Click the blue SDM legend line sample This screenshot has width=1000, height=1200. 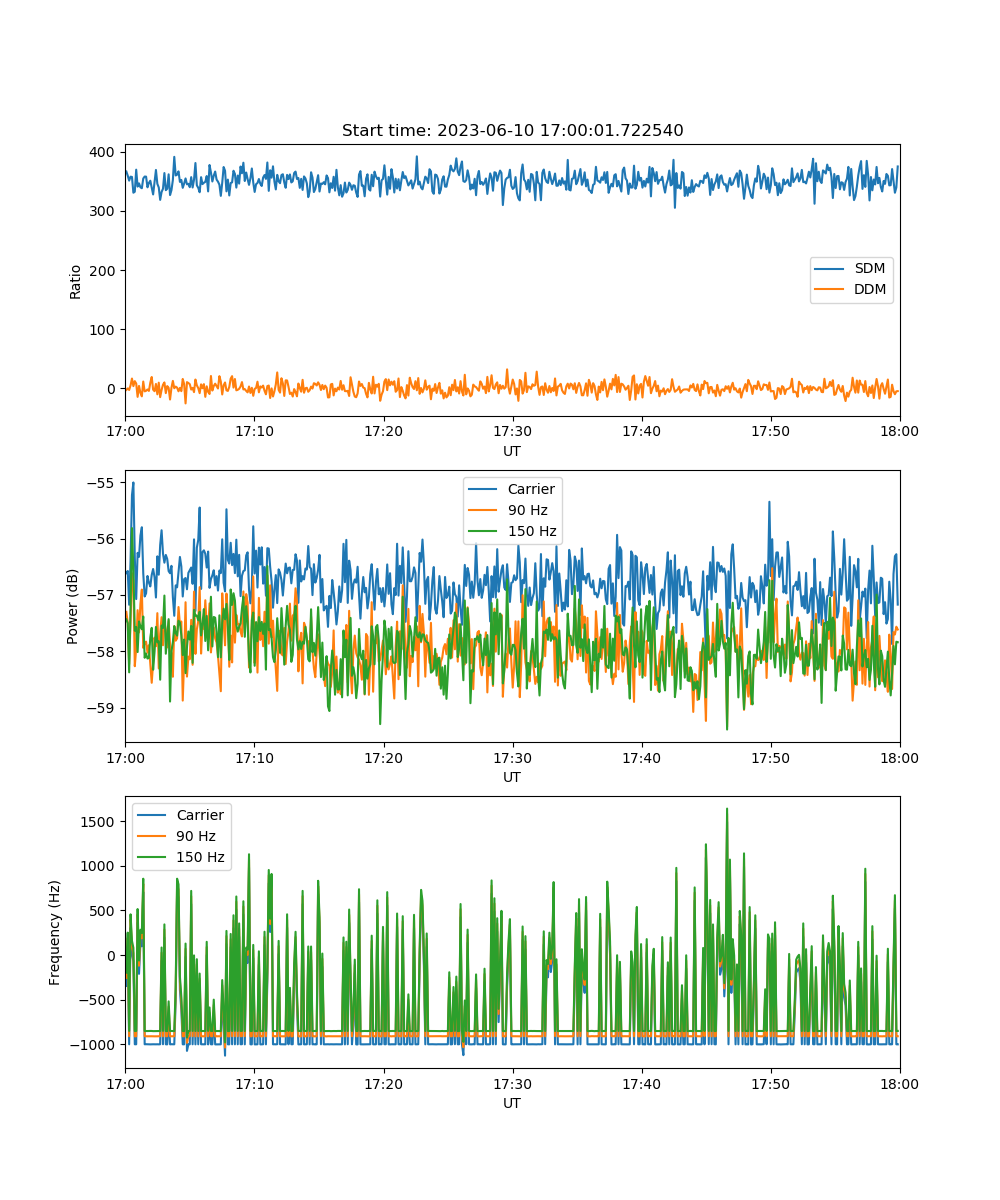830,269
